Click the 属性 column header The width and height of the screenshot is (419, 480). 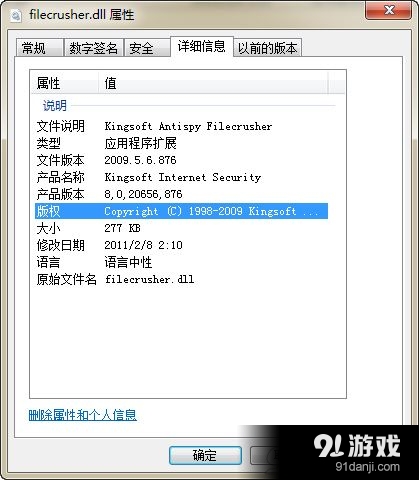point(65,83)
